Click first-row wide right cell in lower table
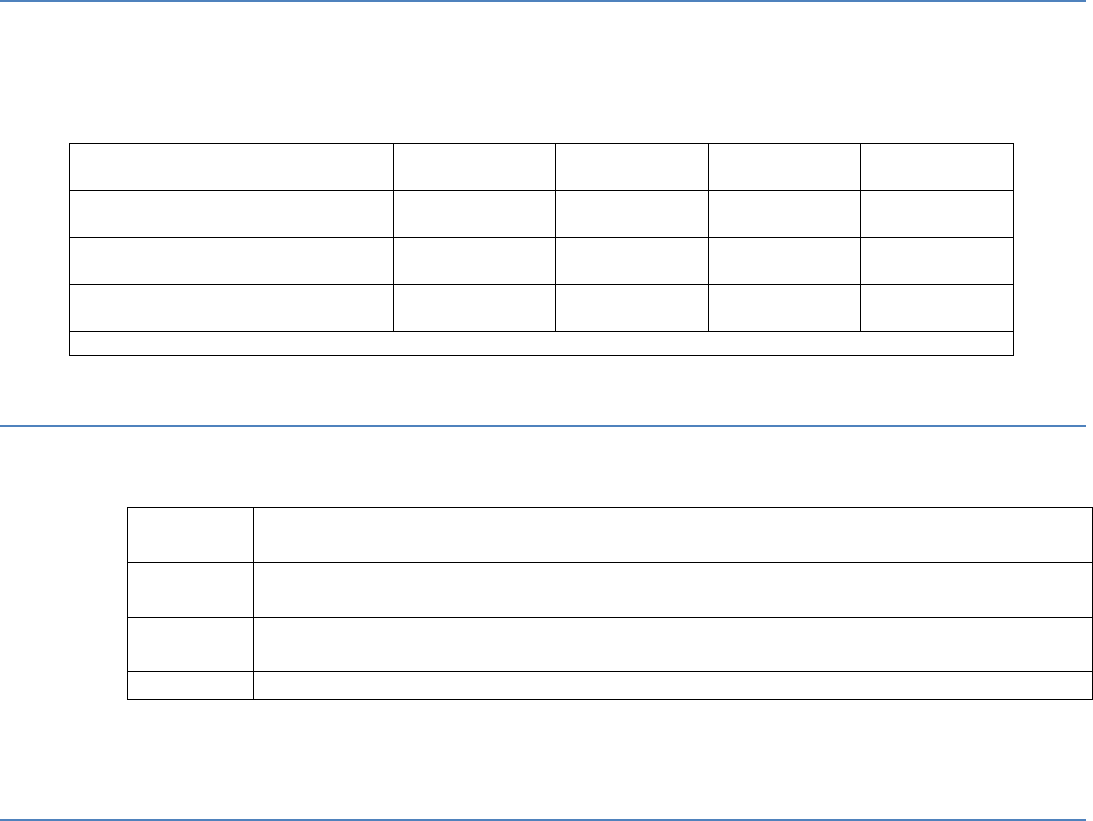Image resolution: width=1093 pixels, height=821 pixels. [x=673, y=535]
